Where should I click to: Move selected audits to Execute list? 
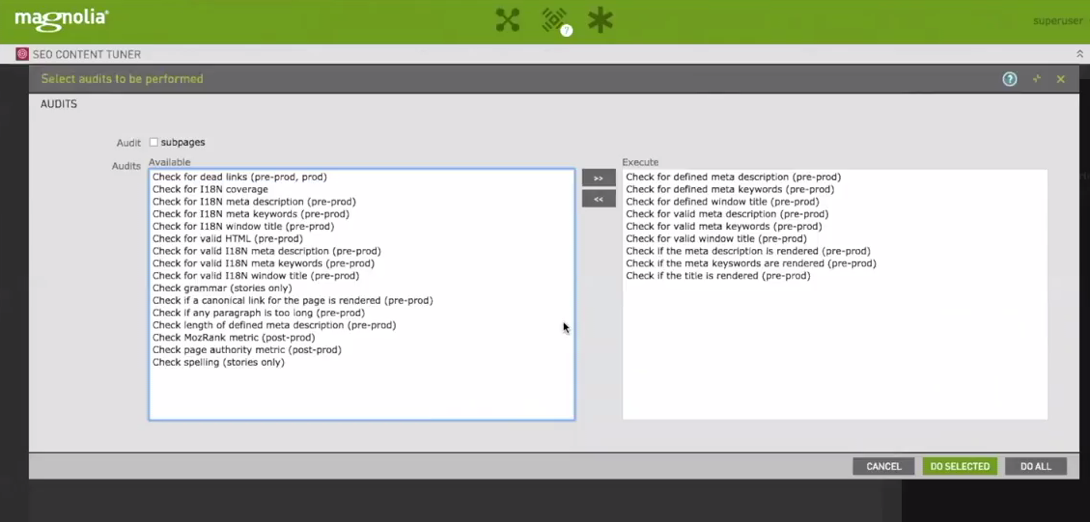[598, 178]
